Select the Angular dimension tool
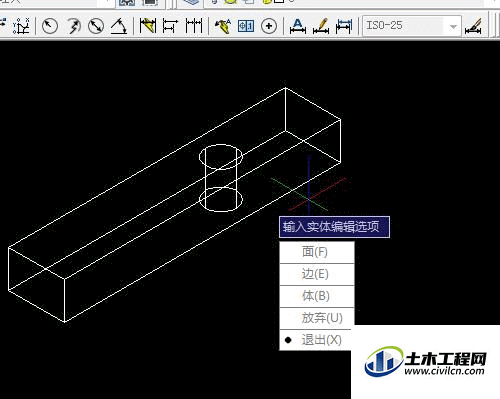Image resolution: width=500 pixels, height=399 pixels. (119, 26)
